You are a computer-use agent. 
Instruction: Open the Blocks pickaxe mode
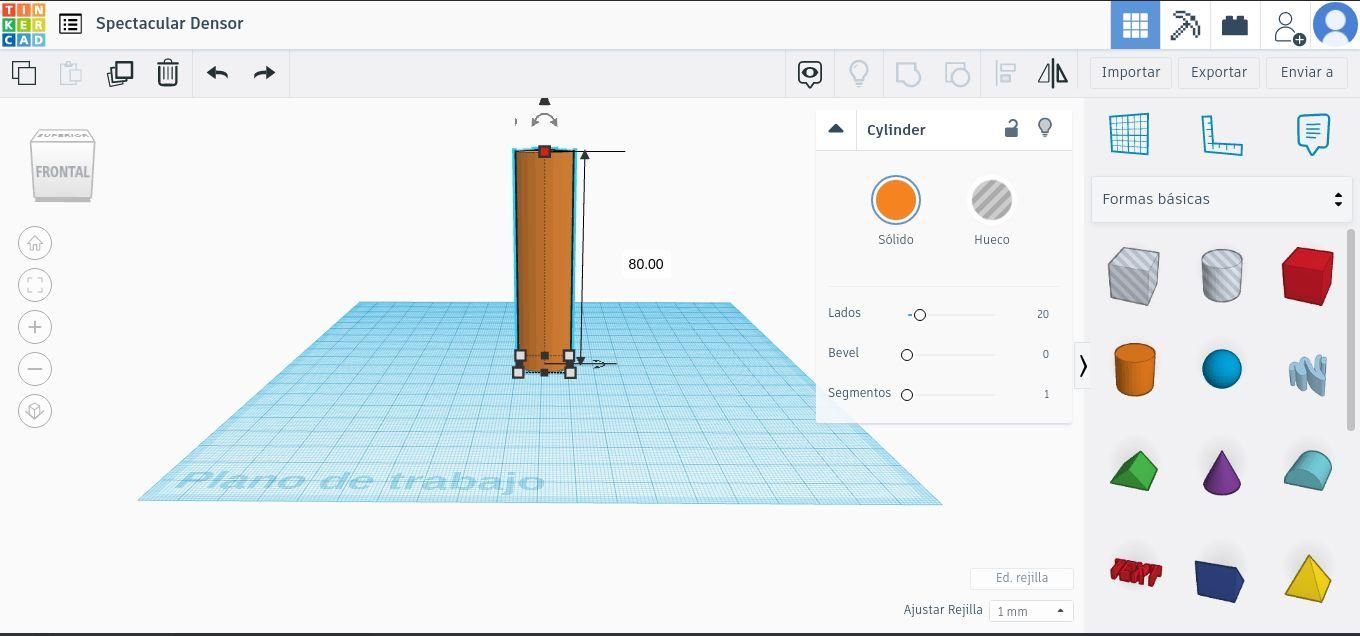coord(1185,25)
